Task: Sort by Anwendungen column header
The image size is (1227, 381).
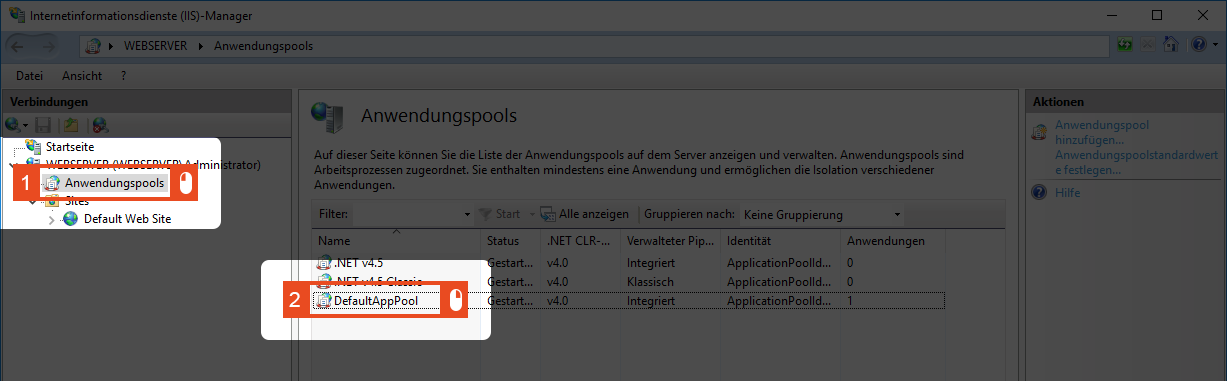Action: 893,241
